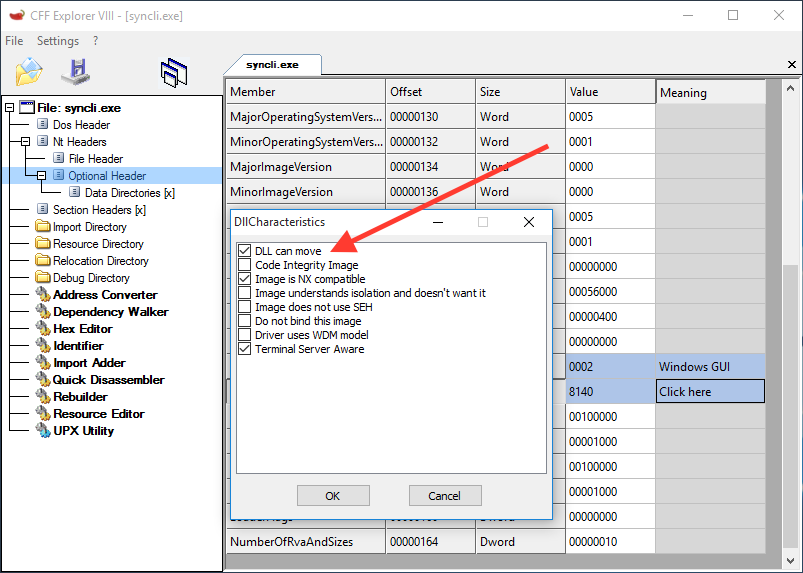Select the syncli.exe document tab

(x=272, y=65)
